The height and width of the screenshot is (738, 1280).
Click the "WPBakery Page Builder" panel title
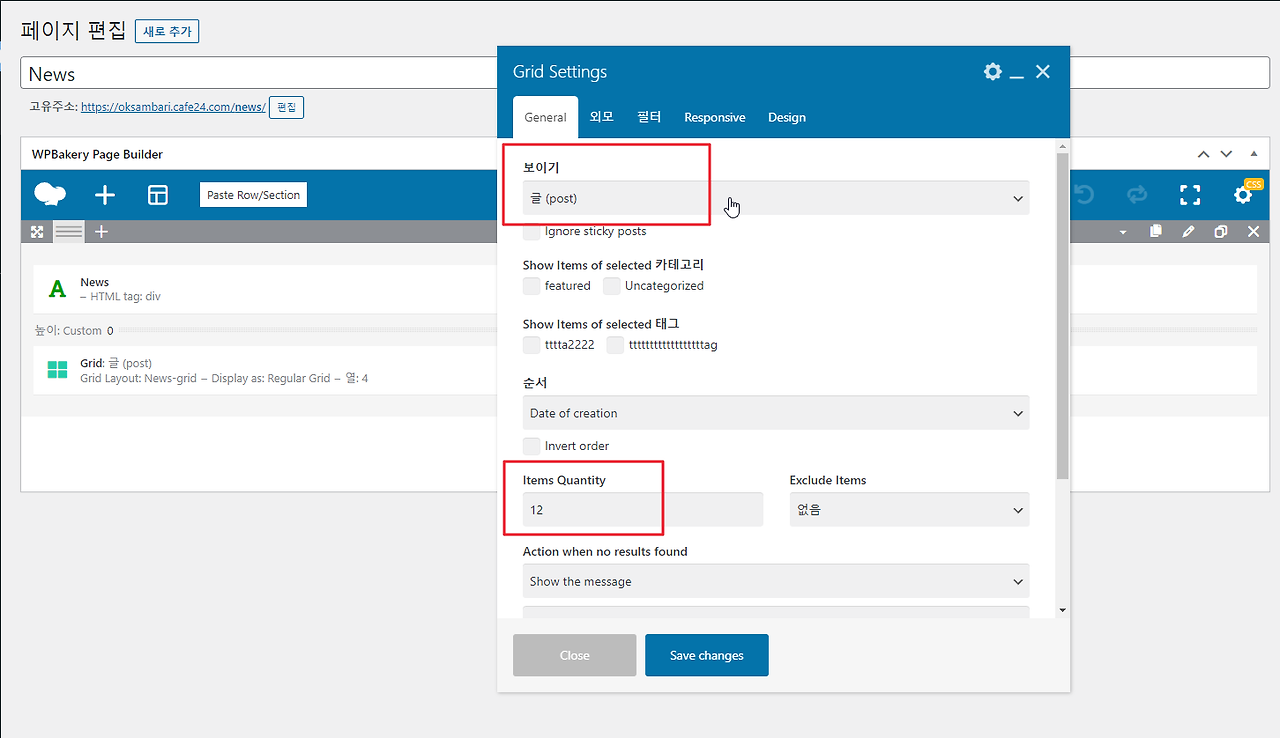point(96,154)
